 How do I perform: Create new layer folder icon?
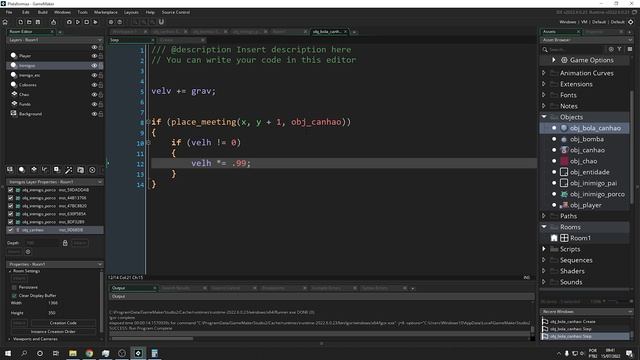tap(80, 170)
